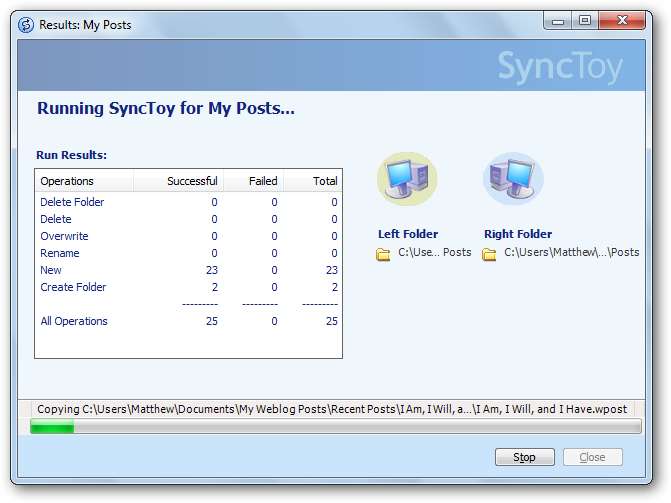Click the SyncToy icon in title bar
This screenshot has height=503, width=671.
coord(24,24)
